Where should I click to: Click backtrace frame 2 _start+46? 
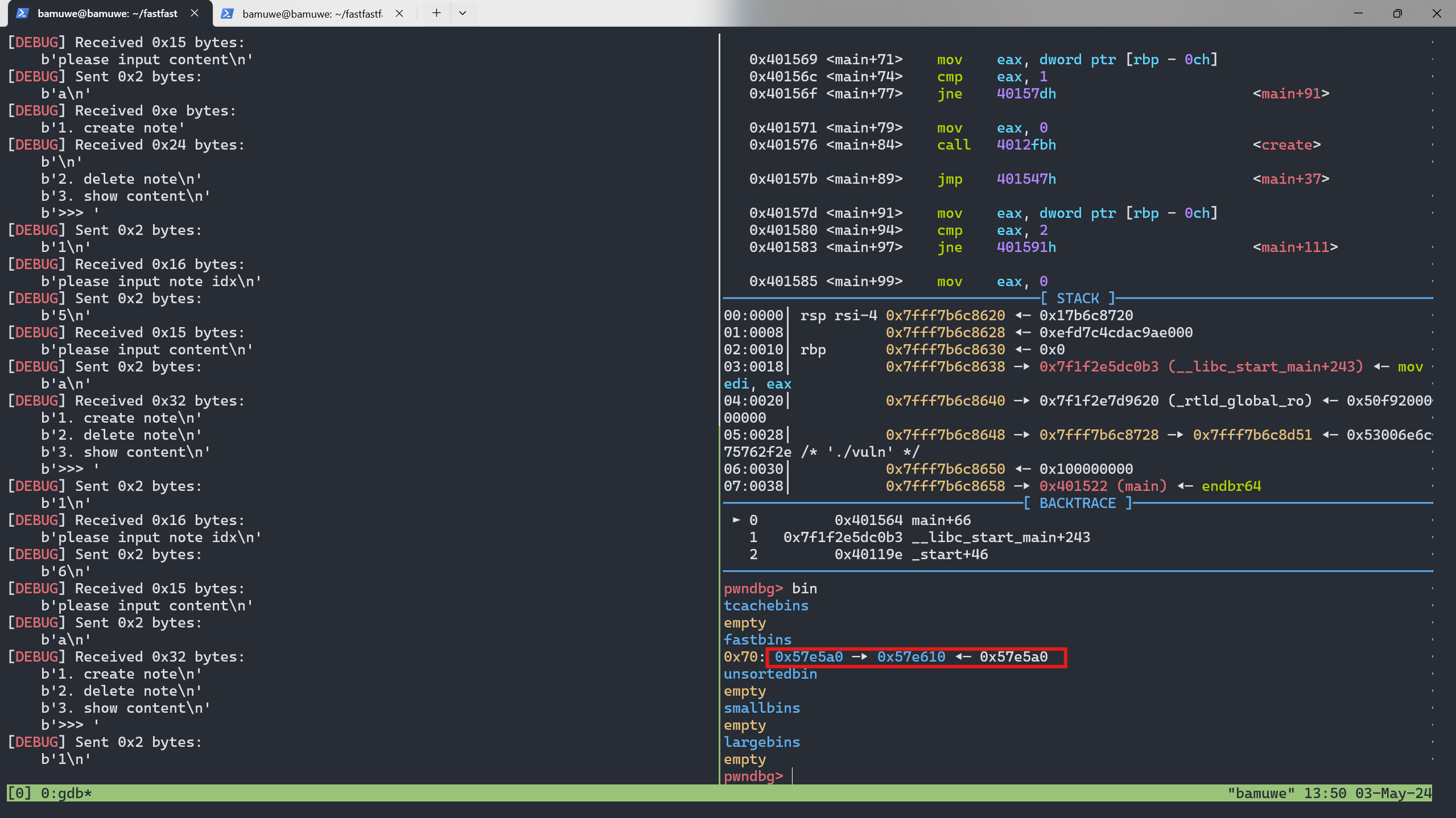point(911,554)
